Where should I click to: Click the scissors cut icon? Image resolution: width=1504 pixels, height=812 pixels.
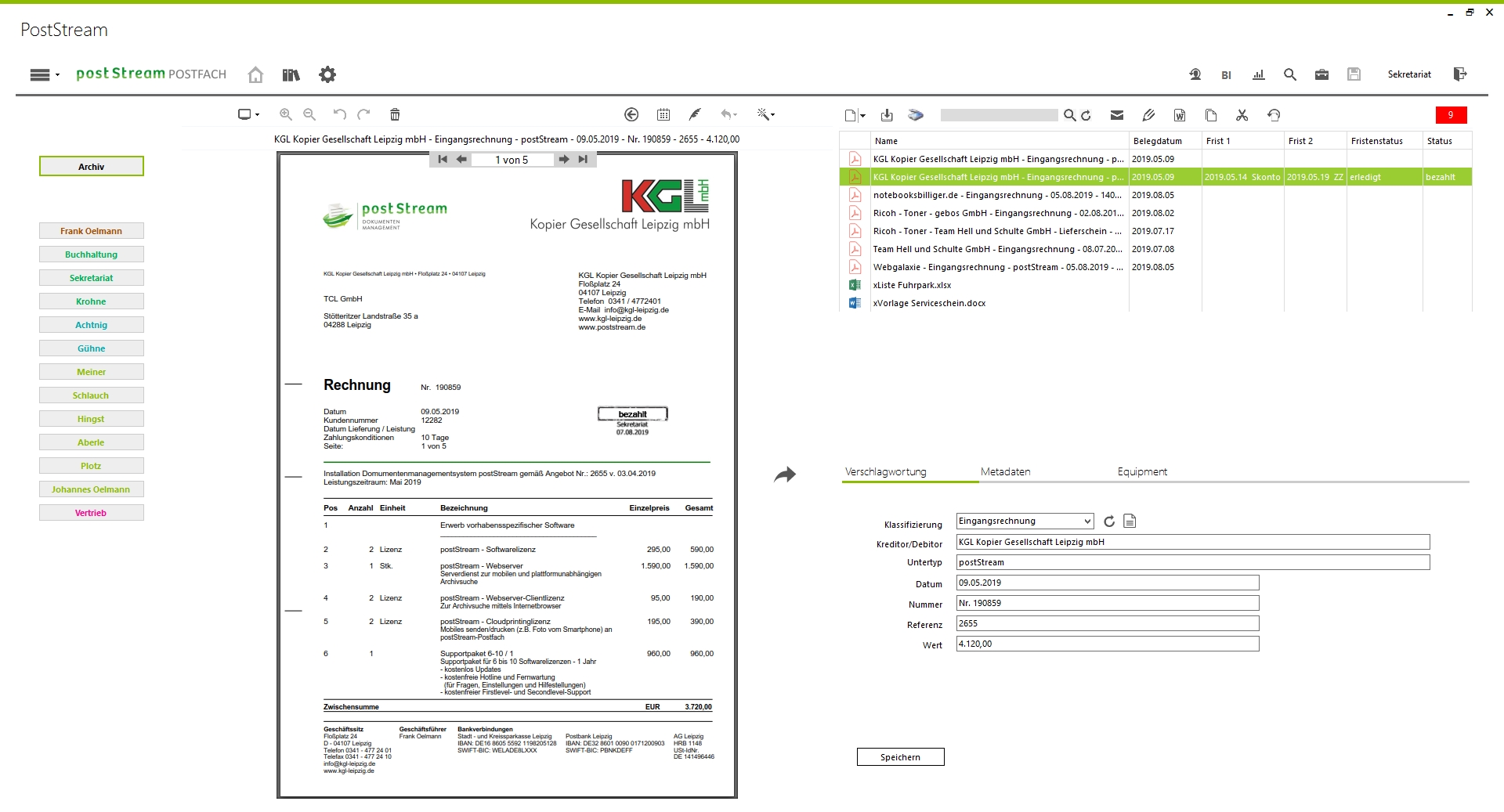click(x=1242, y=115)
